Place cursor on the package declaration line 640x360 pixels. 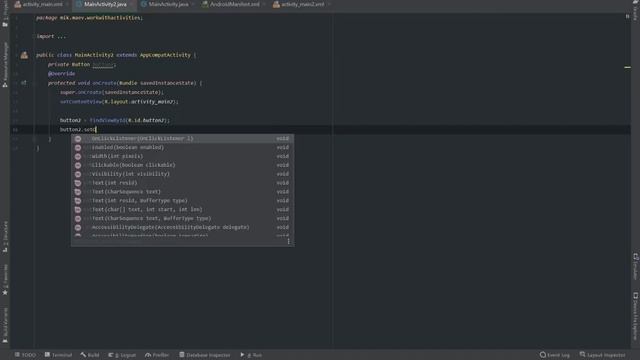tap(89, 18)
